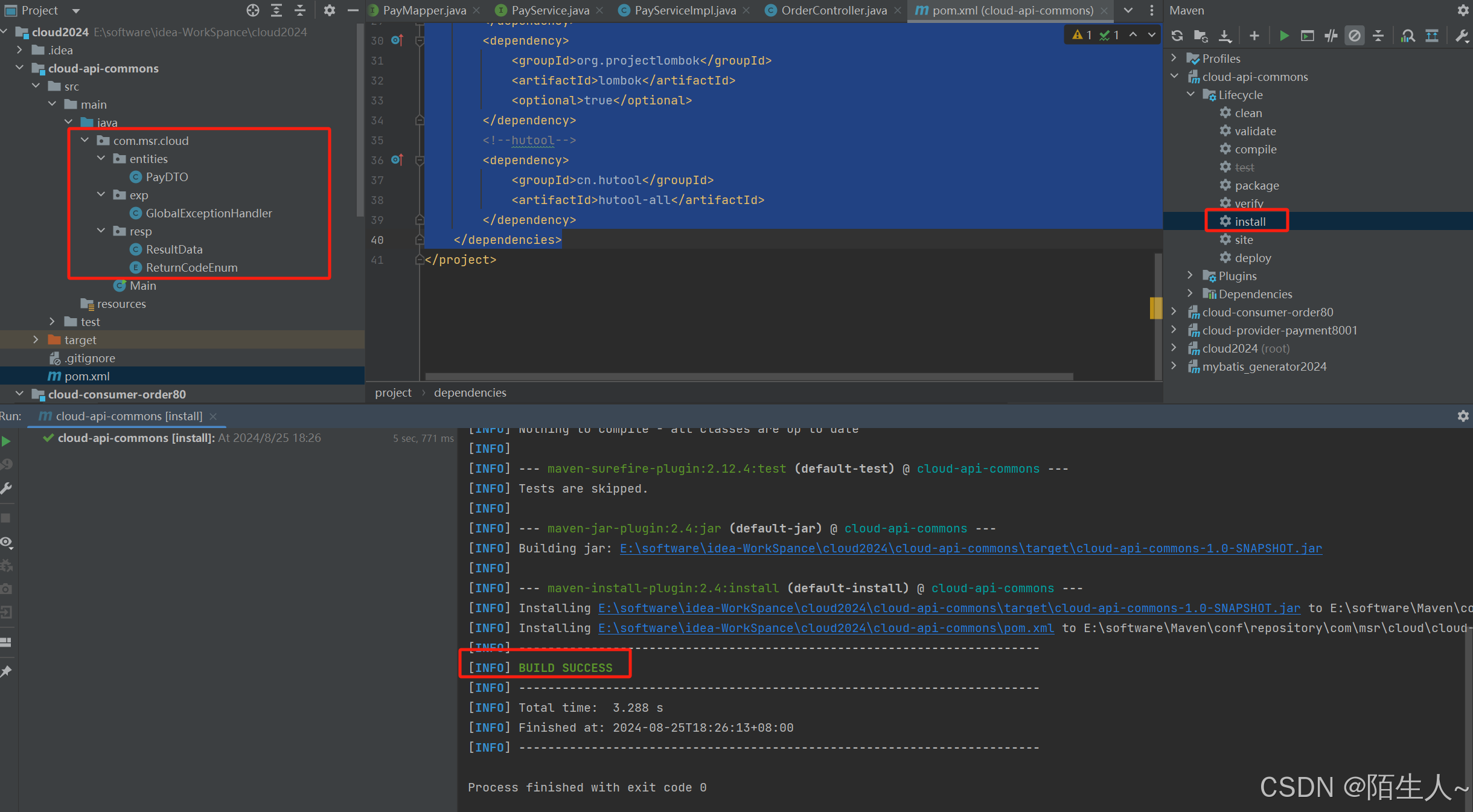
Task: Expand Plugins node in Maven panel
Action: click(1190, 276)
